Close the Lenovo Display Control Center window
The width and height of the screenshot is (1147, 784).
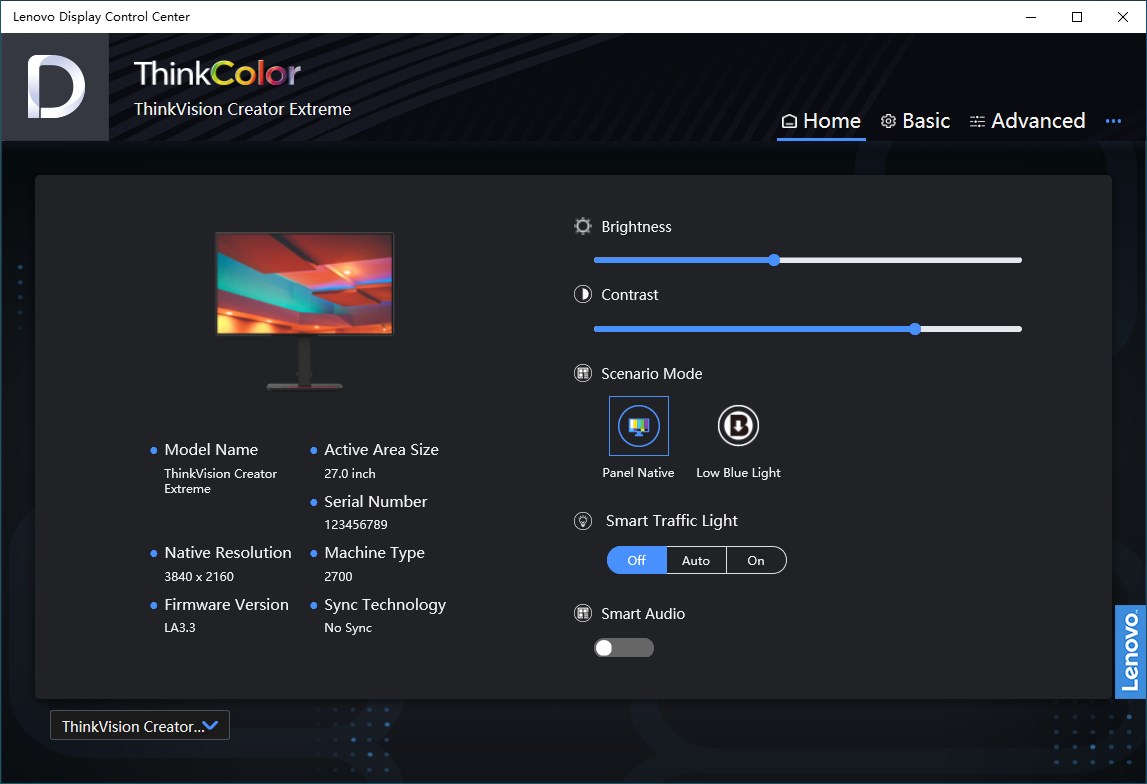(1123, 17)
